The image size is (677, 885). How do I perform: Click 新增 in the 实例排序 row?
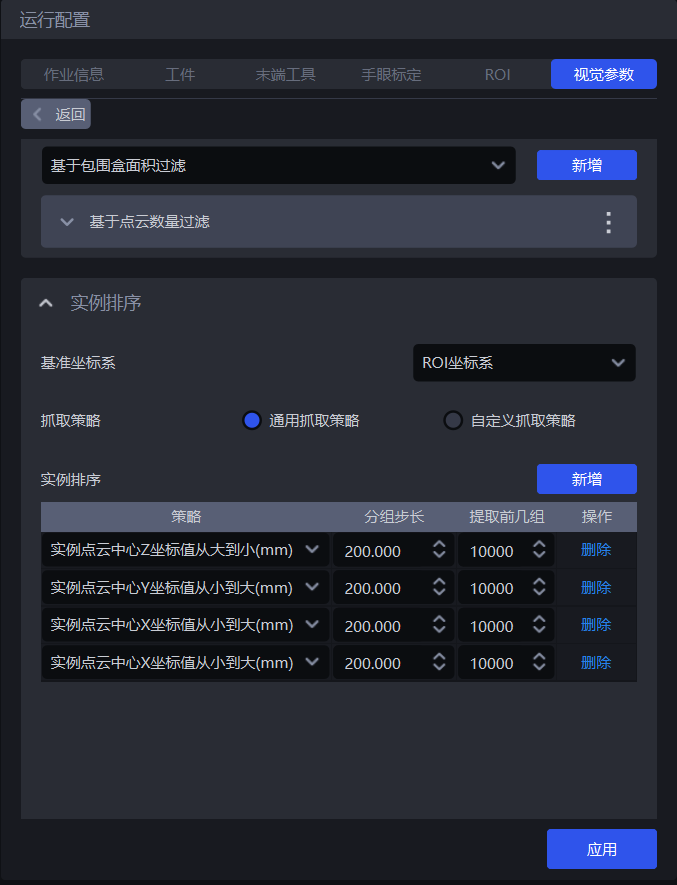point(586,480)
